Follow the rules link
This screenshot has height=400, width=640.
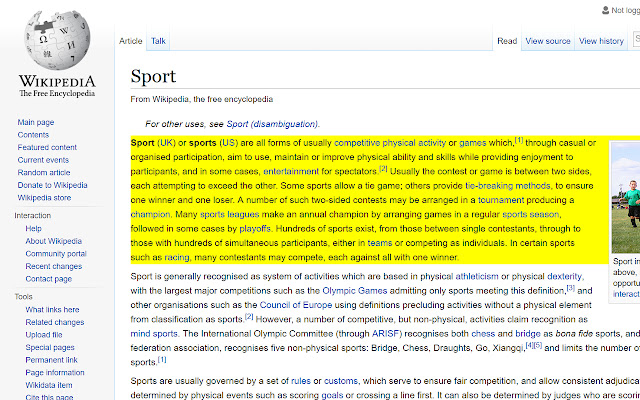(301, 381)
